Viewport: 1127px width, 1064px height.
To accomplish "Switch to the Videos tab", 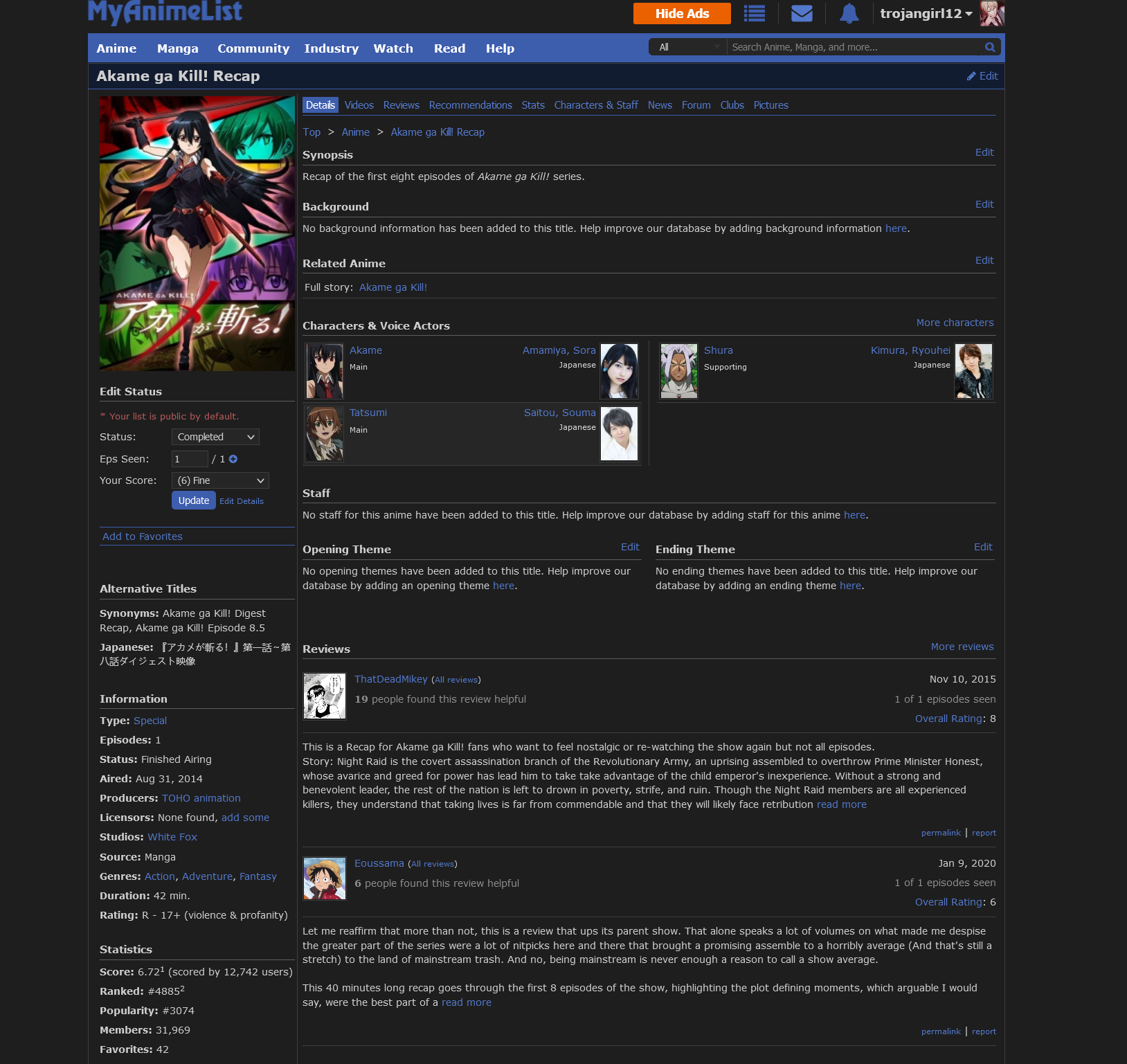I will click(359, 105).
